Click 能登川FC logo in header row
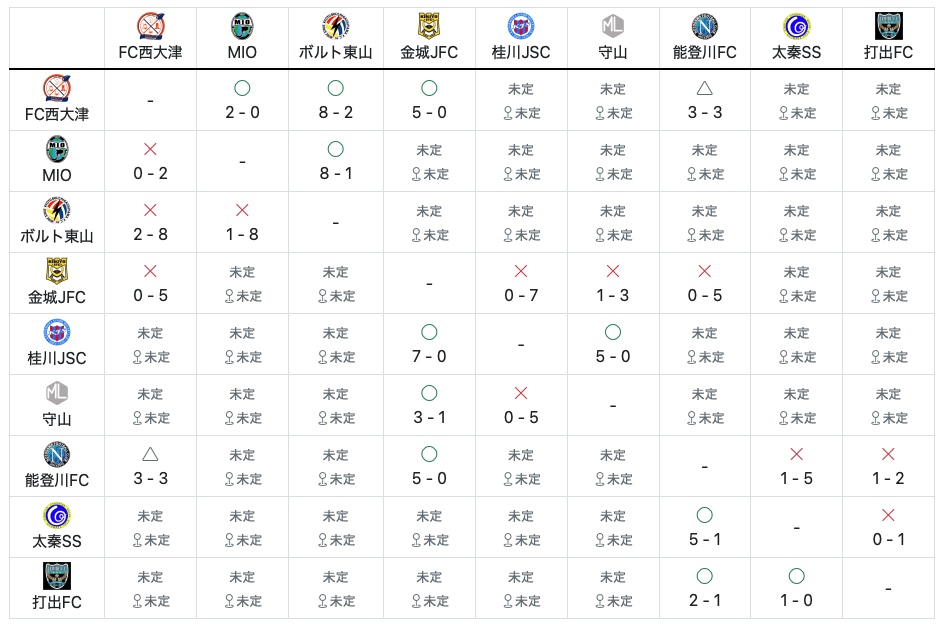This screenshot has width=944, height=624. (704, 26)
